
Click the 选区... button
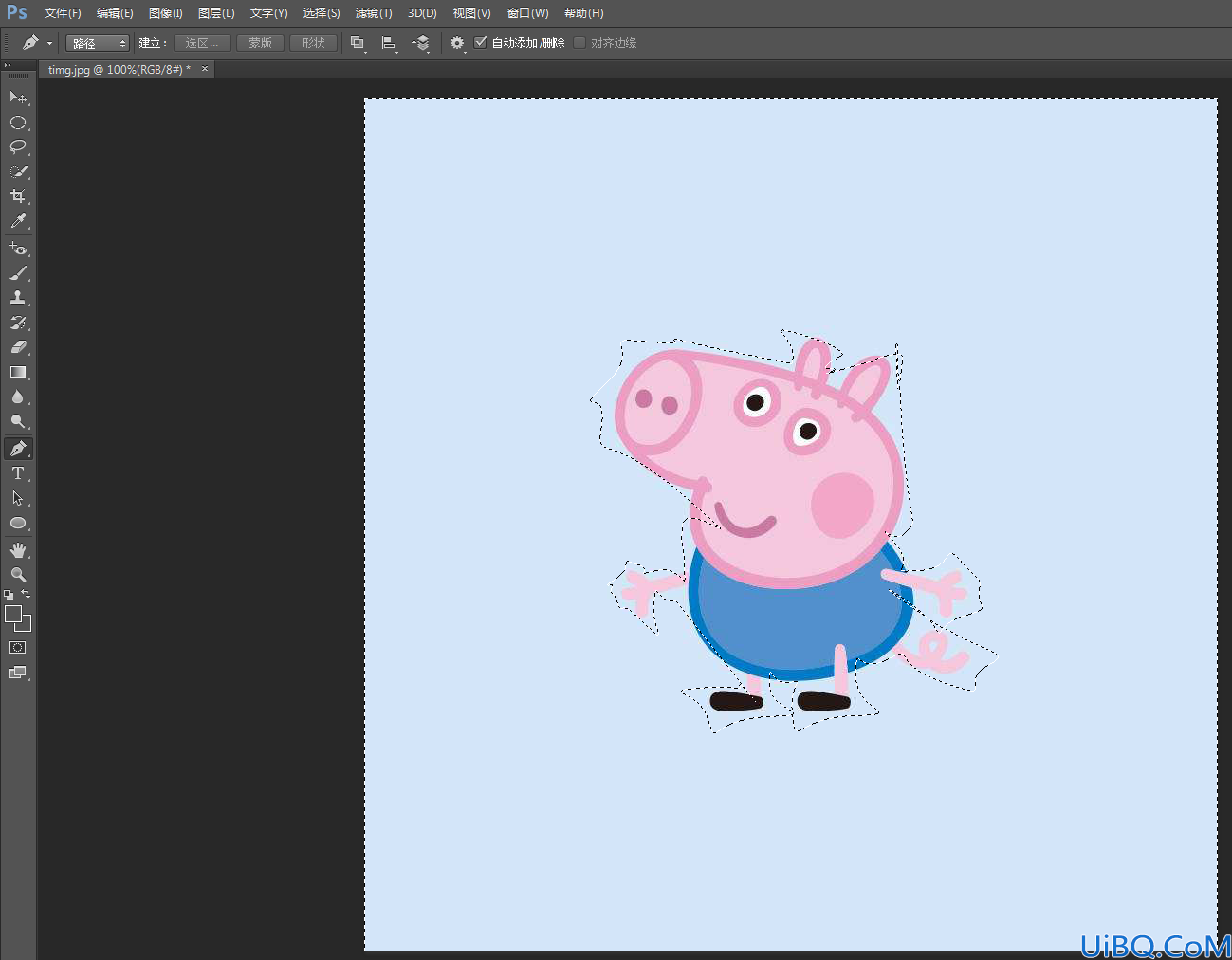click(x=202, y=43)
